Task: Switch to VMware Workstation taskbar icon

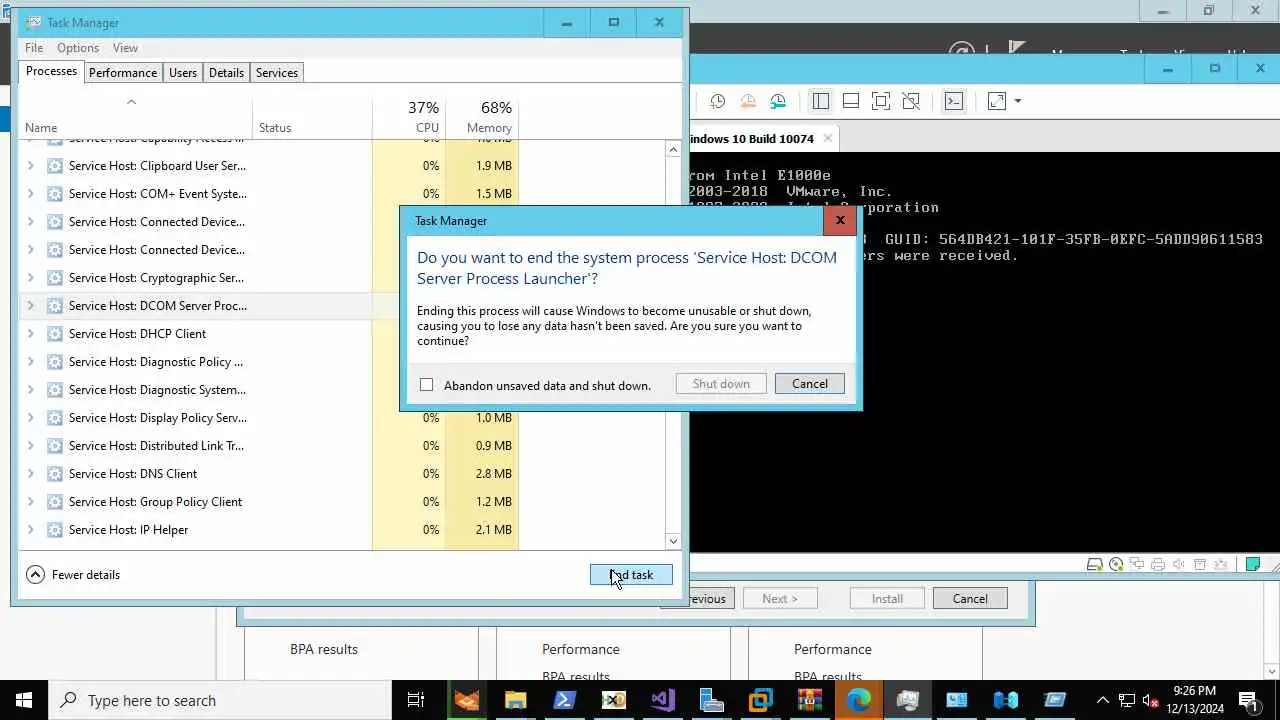Action: pos(761,700)
